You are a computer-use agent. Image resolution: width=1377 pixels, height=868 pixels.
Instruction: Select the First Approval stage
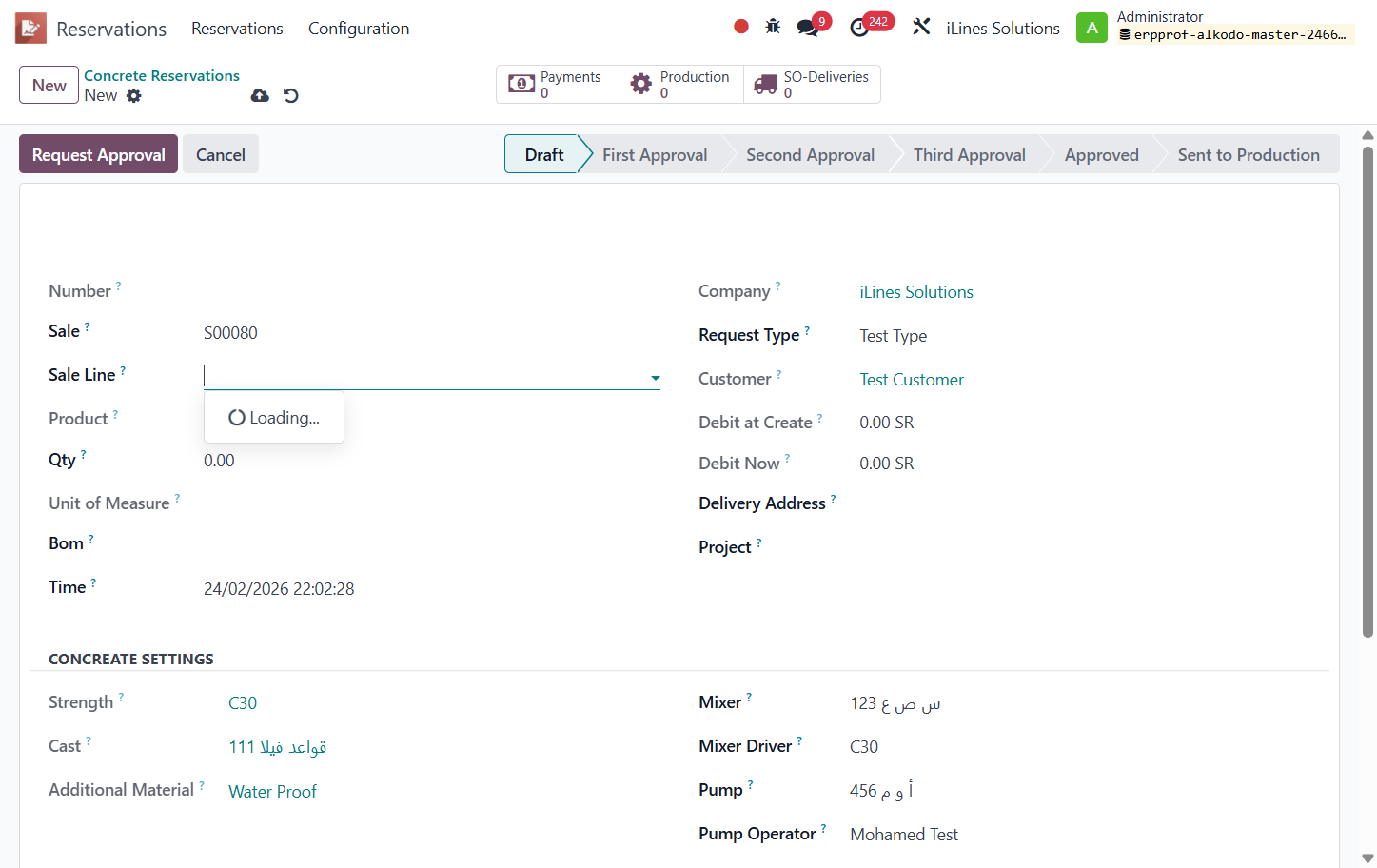point(655,154)
